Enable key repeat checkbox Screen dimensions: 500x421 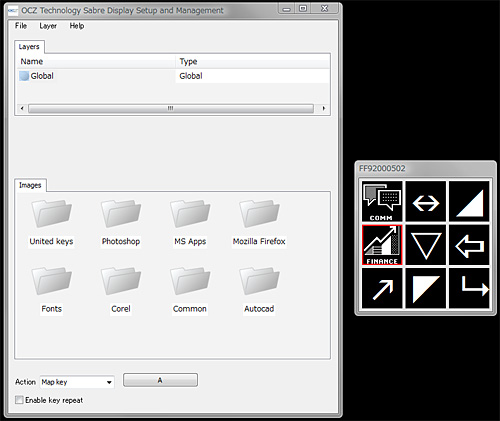coord(19,400)
